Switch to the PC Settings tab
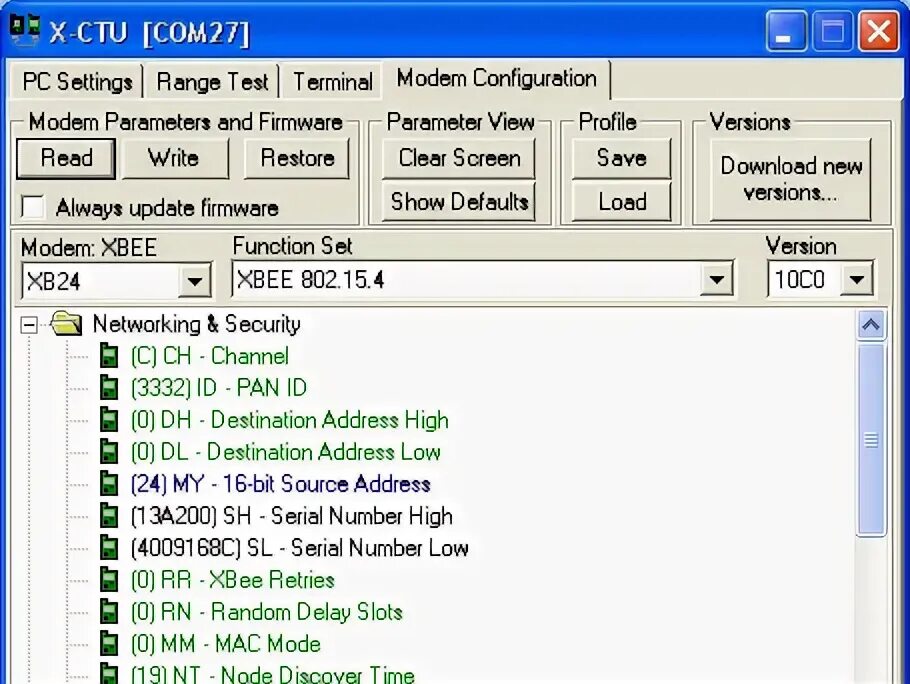 point(78,82)
